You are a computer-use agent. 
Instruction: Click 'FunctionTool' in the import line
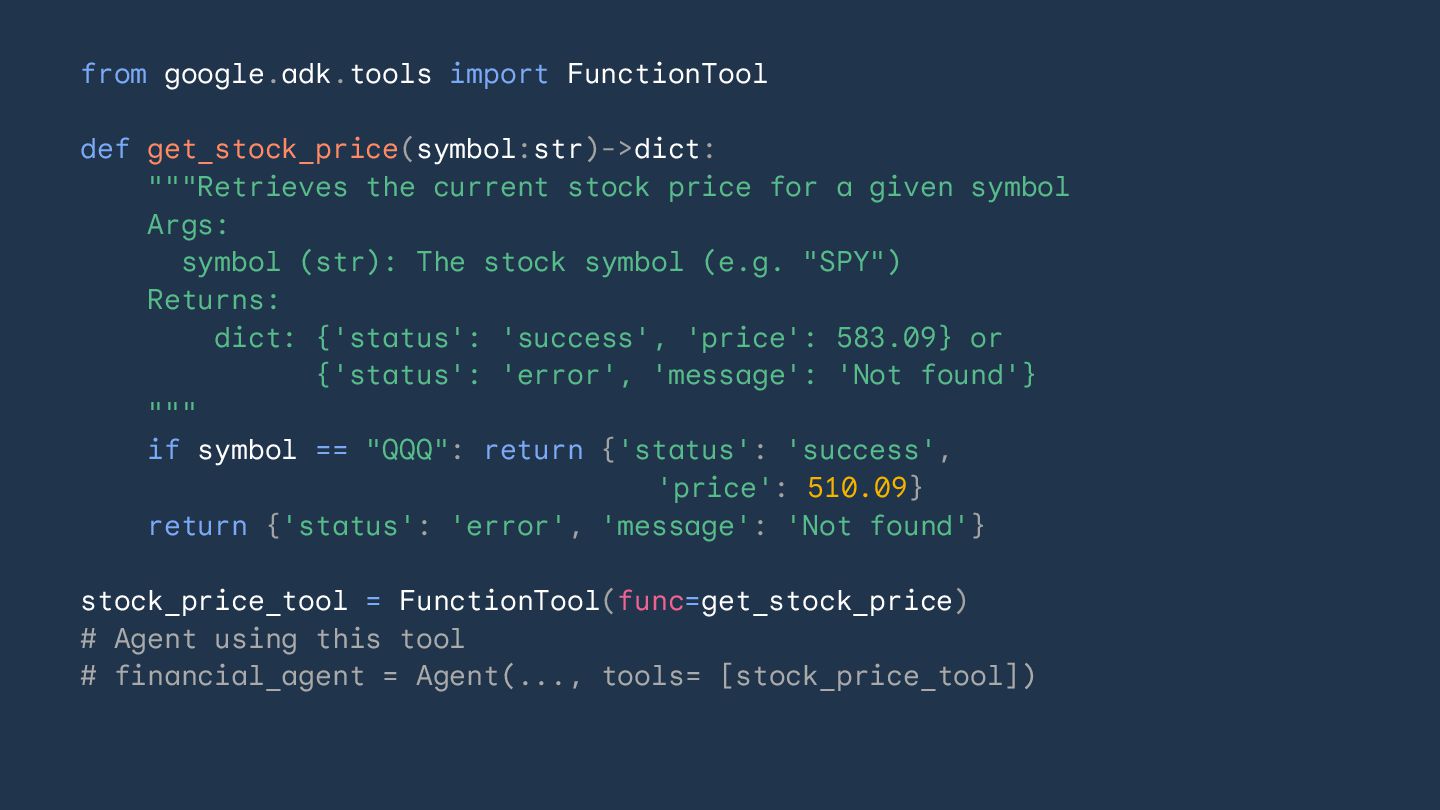point(667,74)
